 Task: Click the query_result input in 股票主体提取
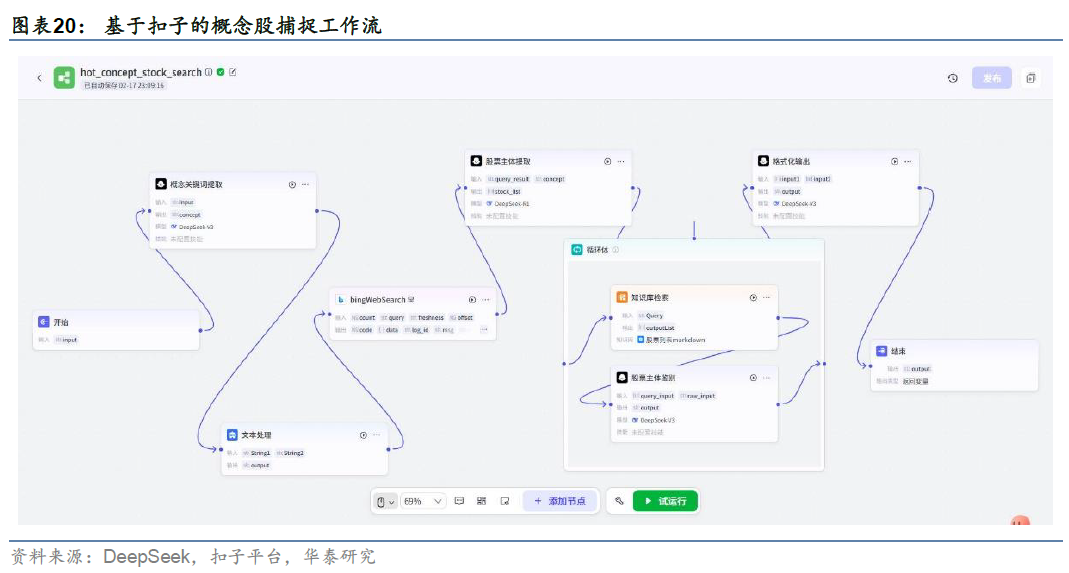click(508, 179)
